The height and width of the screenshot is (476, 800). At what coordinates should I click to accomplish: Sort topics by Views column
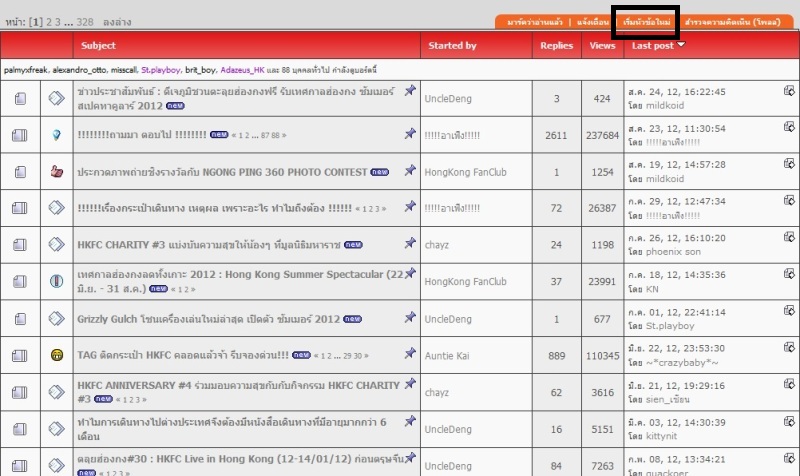coord(603,45)
